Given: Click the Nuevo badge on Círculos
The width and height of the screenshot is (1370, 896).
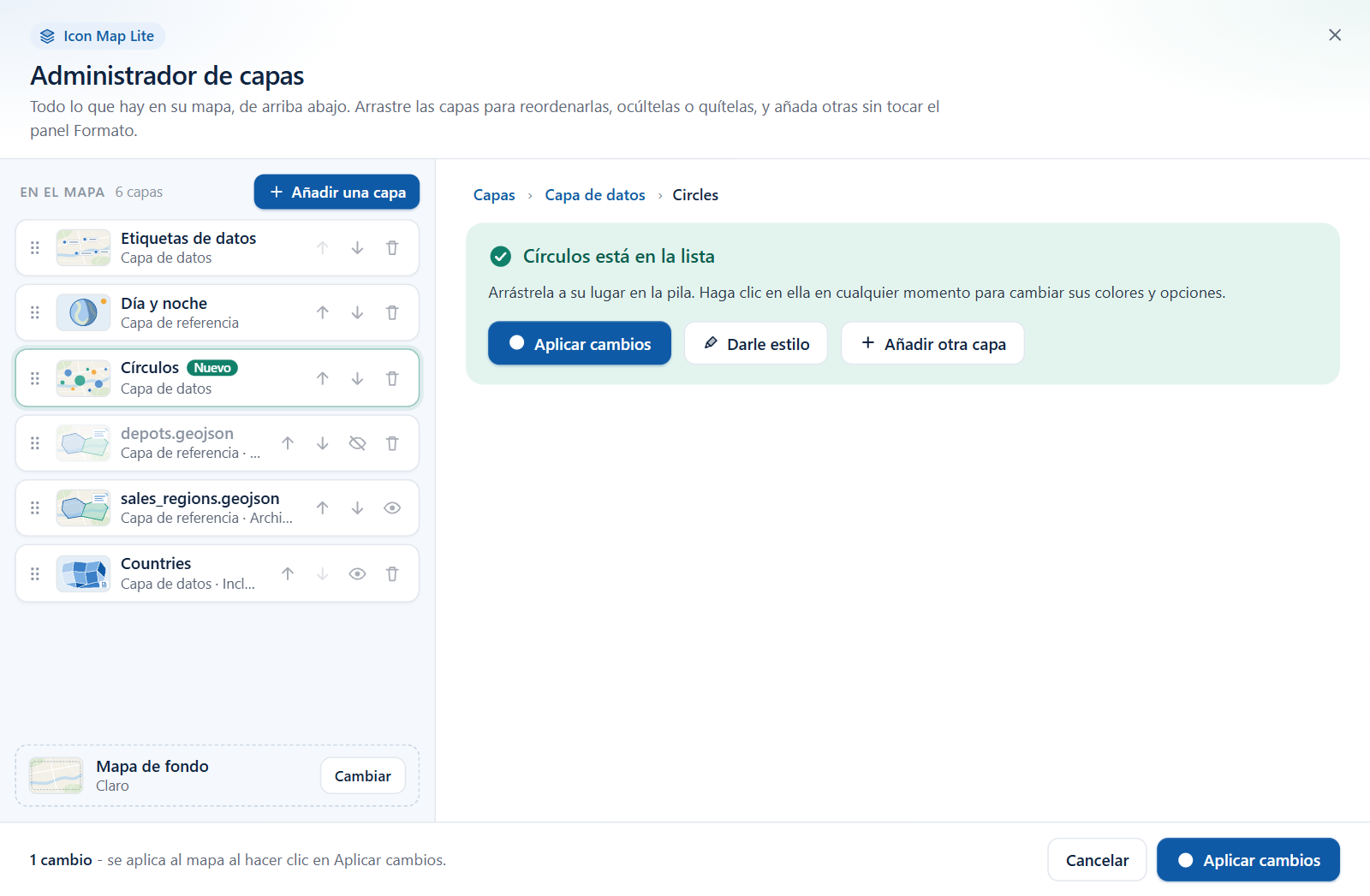Looking at the screenshot, I should point(212,368).
